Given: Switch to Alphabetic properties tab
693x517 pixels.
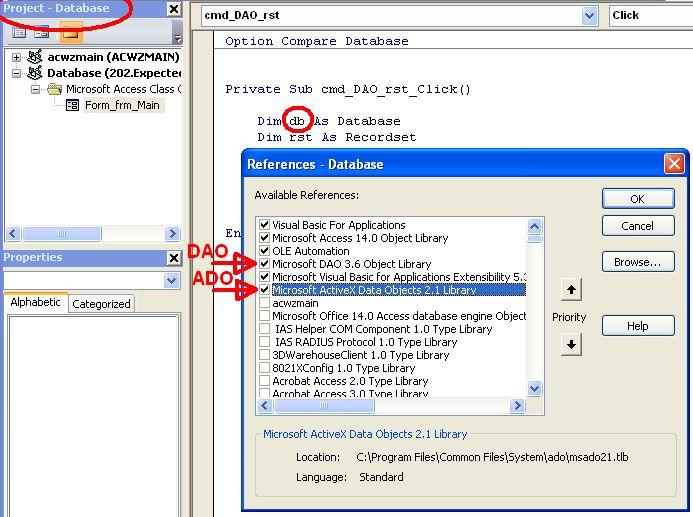Looking at the screenshot, I should click(35, 302).
